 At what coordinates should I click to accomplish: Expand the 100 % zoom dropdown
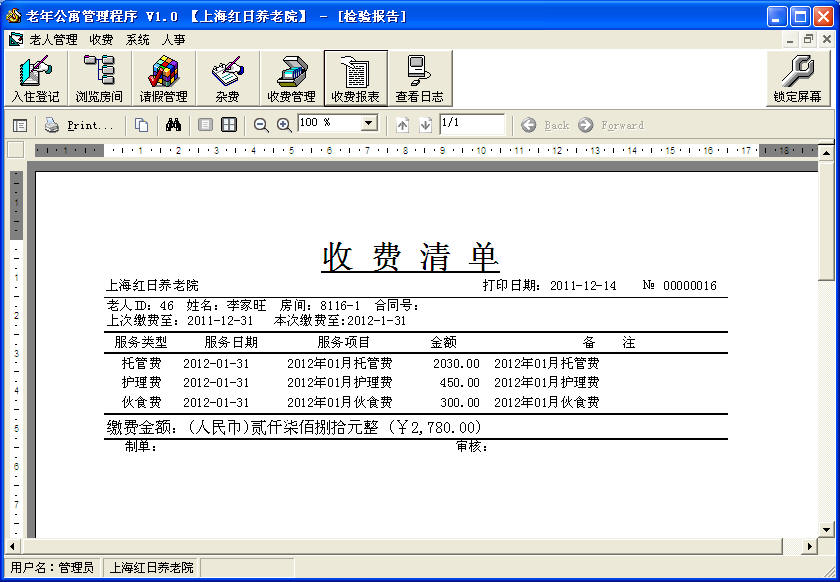[368, 124]
